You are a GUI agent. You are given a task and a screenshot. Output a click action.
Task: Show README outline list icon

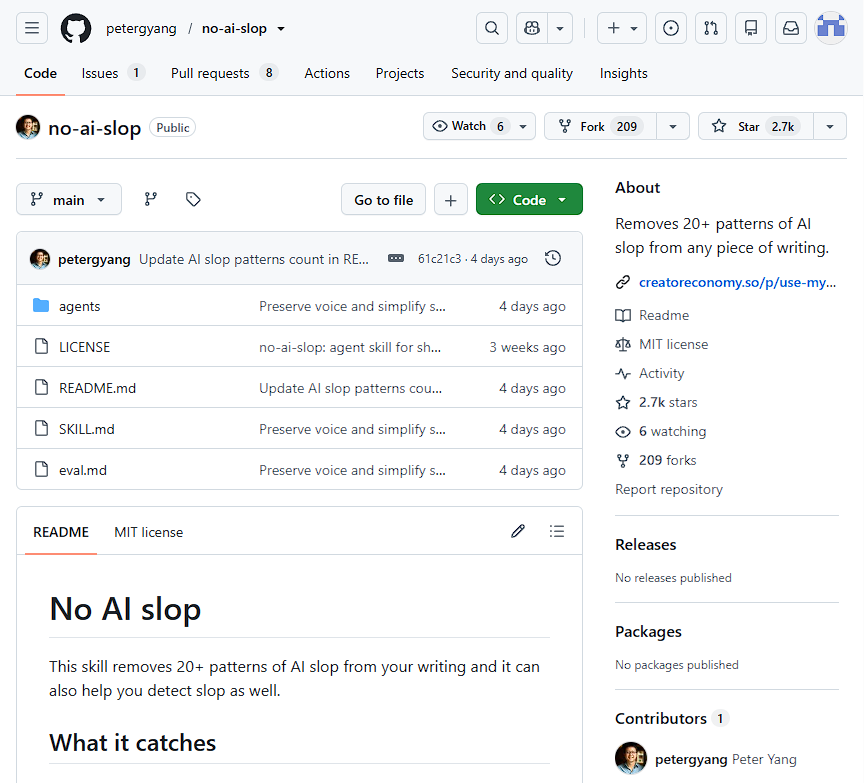(557, 531)
